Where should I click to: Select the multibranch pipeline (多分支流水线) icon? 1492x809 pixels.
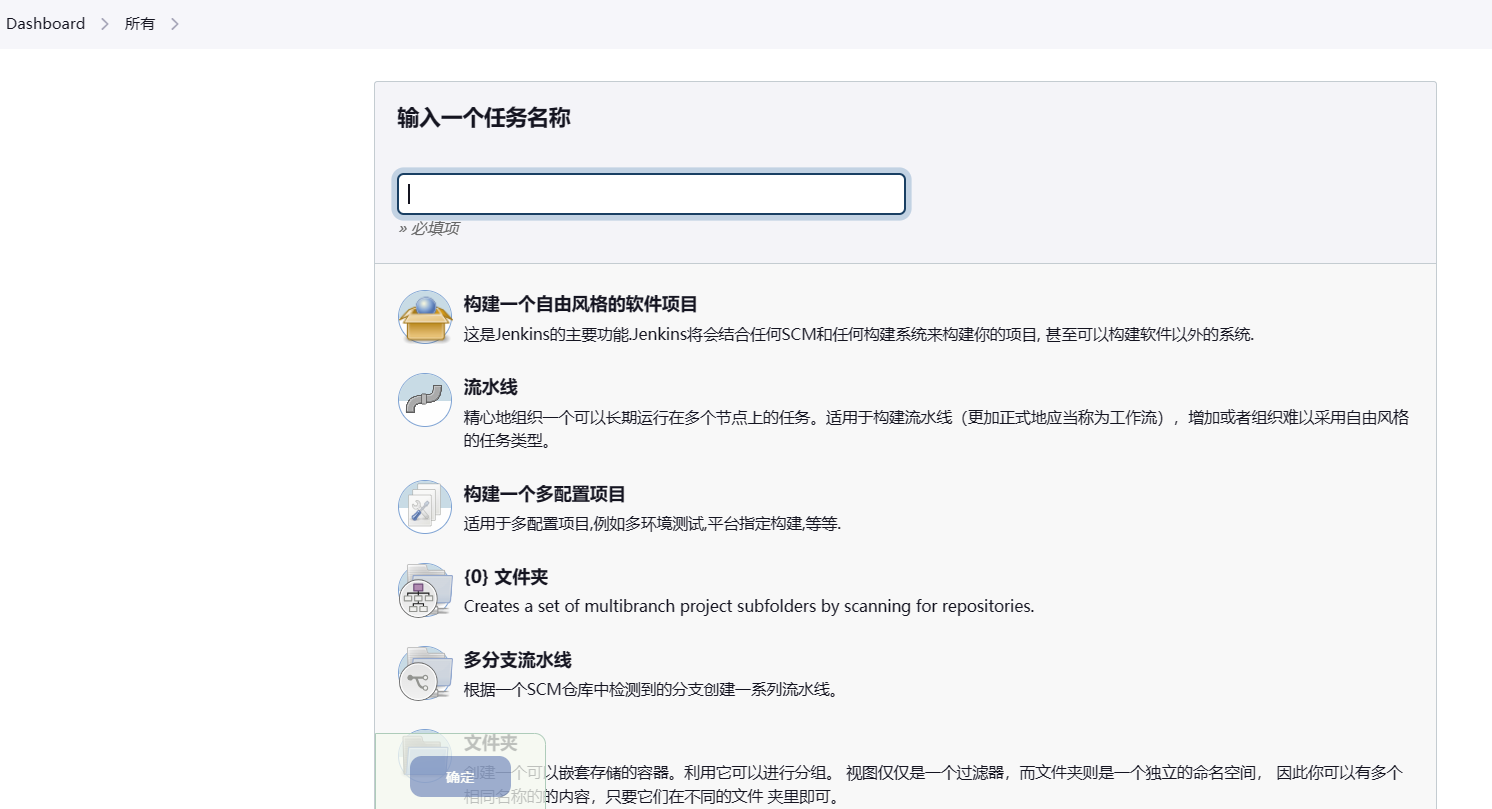point(425,673)
